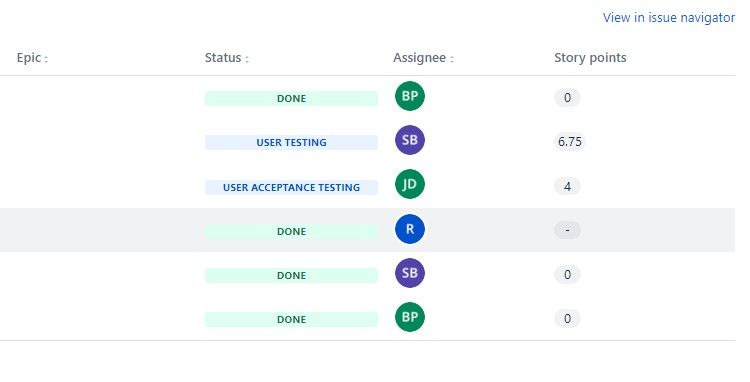Click the 0 story points in the first row
Image resolution: width=750 pixels, height=382 pixels.
point(567,98)
